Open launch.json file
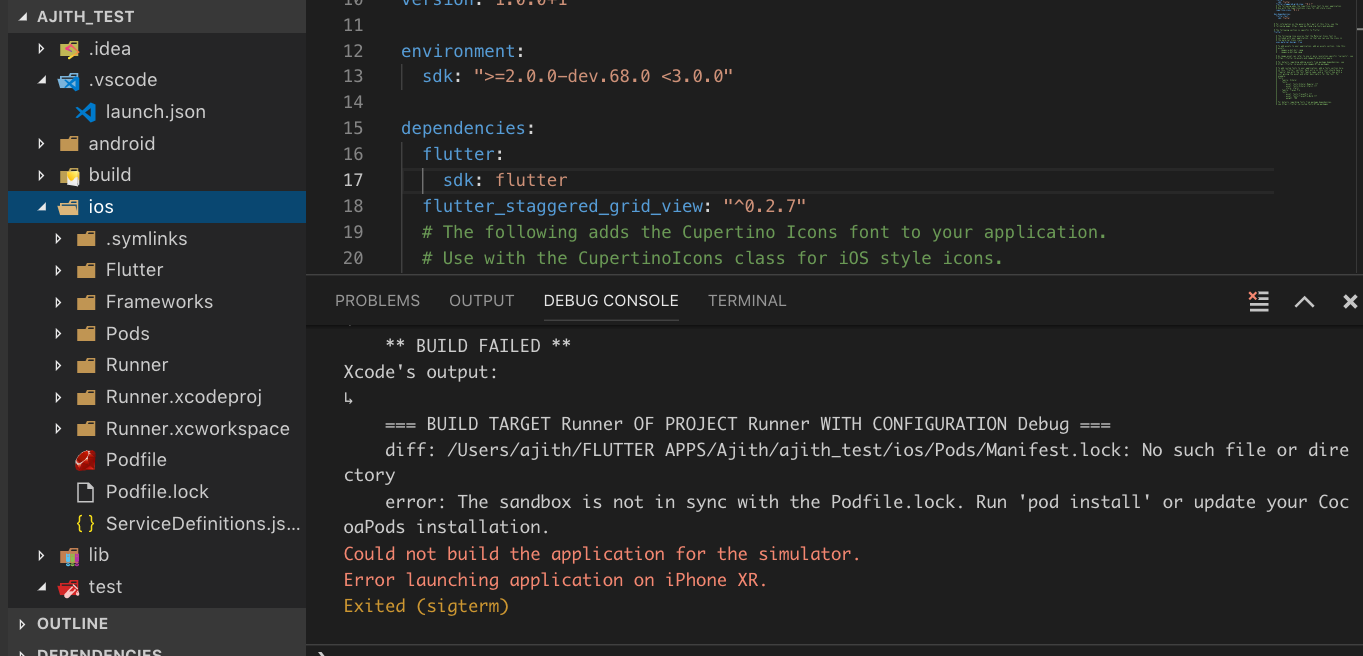This screenshot has width=1363, height=656. 156,112
